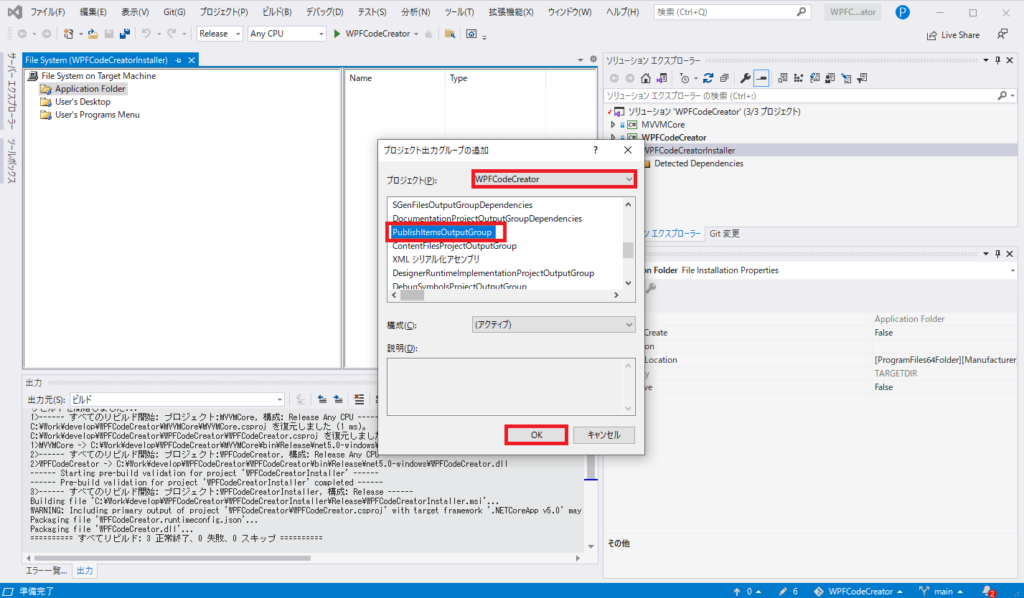1024x598 pixels.
Task: Open the ビルド(B) menu
Action: 277,12
